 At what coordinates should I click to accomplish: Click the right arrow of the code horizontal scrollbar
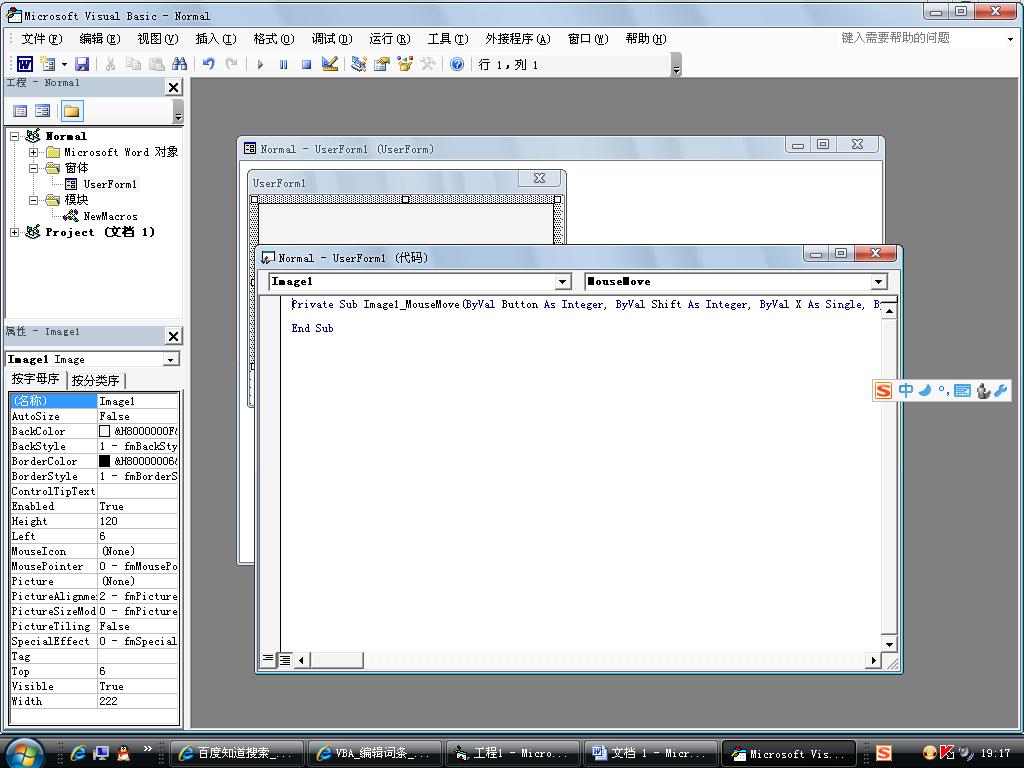coord(873,660)
